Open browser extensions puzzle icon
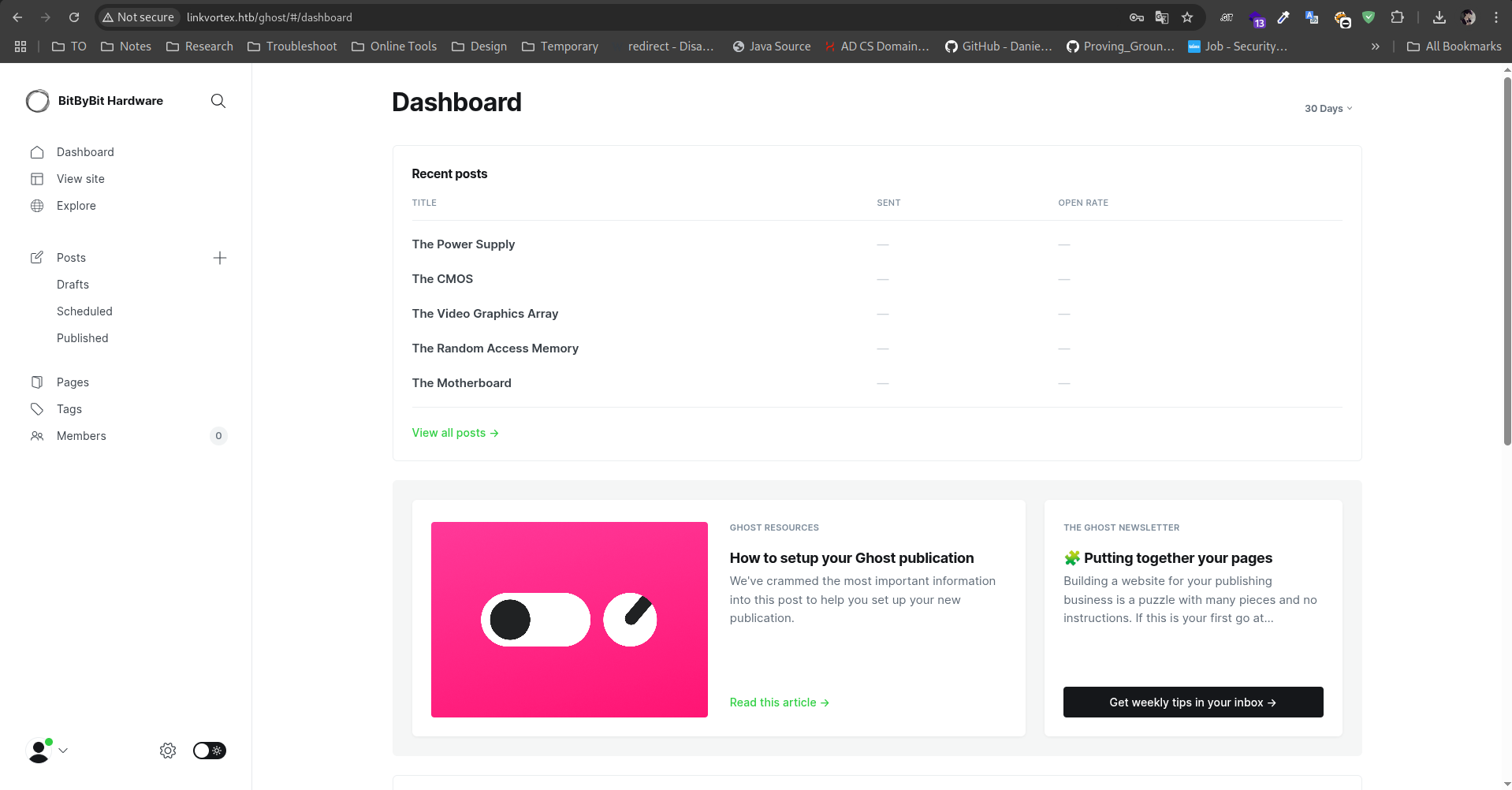This screenshot has height=790, width=1512. 1397,17
